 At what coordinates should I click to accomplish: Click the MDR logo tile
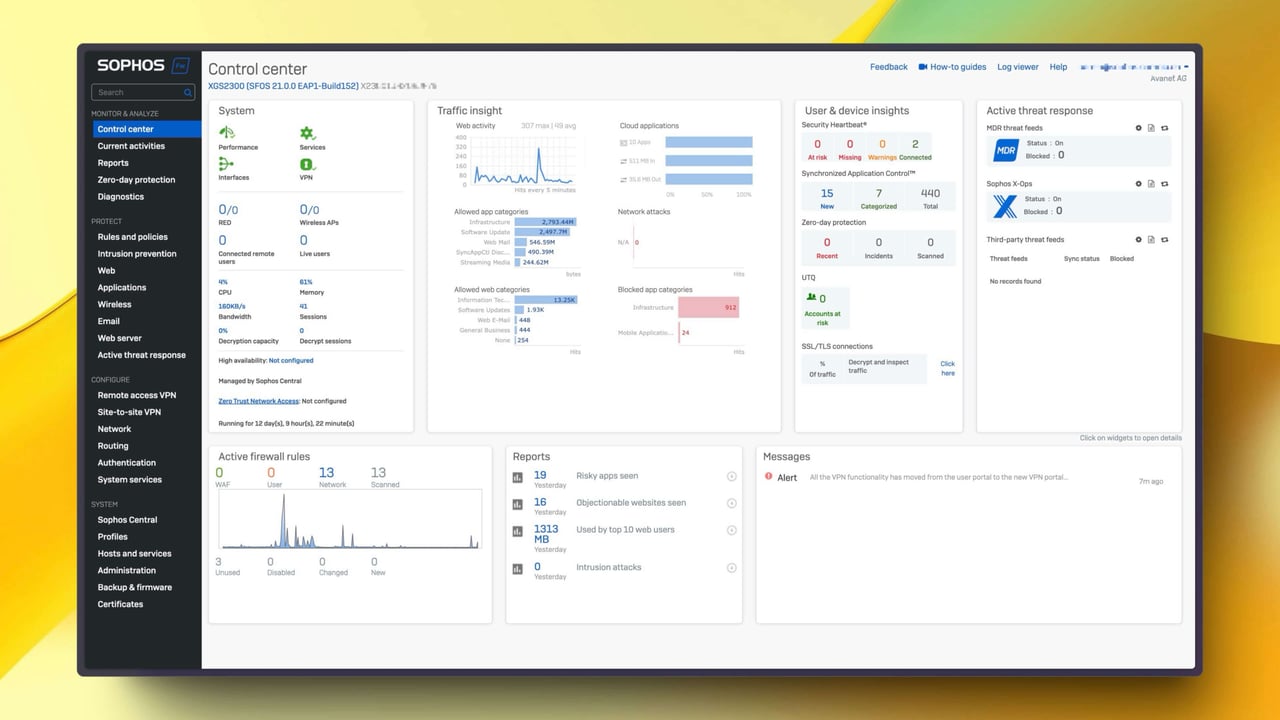tap(1005, 150)
